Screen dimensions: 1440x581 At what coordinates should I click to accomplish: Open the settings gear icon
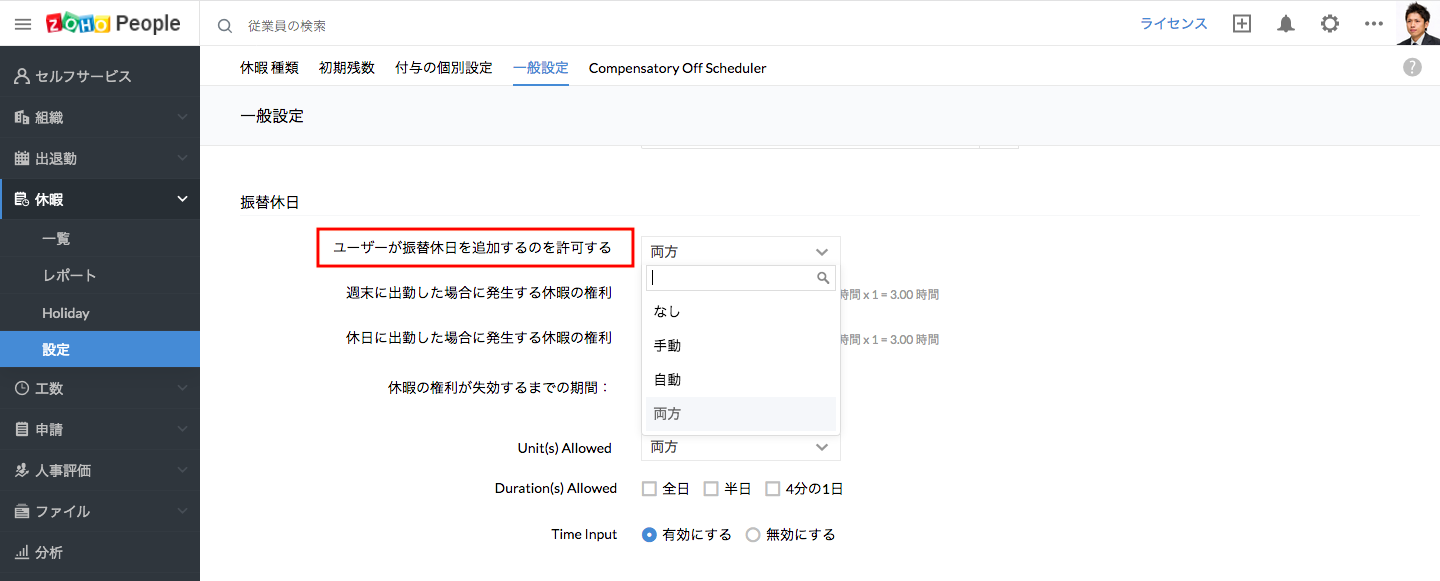(1330, 24)
